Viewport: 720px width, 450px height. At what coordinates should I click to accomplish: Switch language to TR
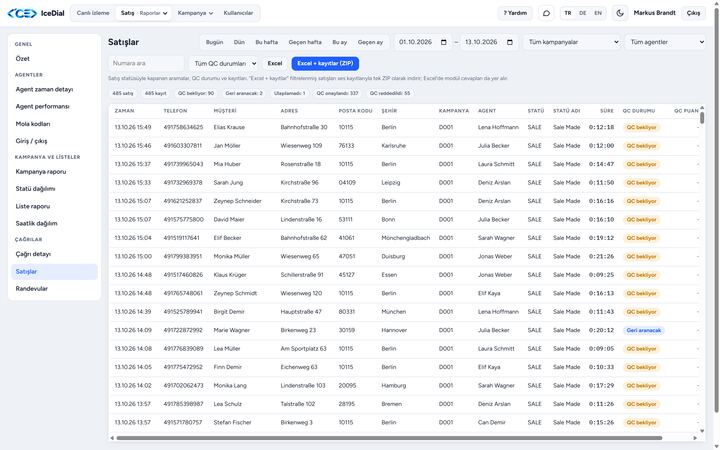[x=568, y=13]
